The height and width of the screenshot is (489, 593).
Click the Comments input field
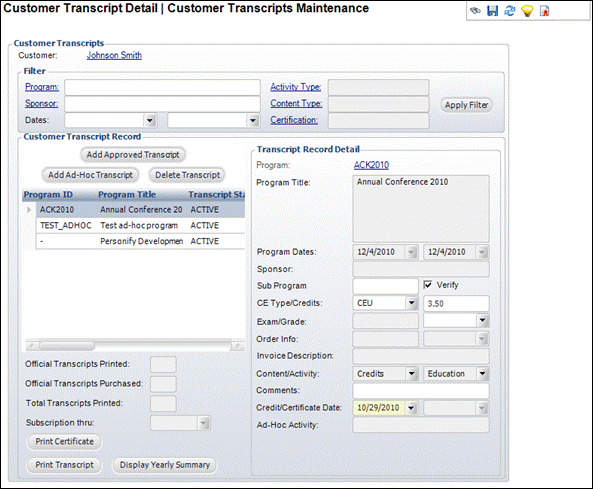point(421,391)
